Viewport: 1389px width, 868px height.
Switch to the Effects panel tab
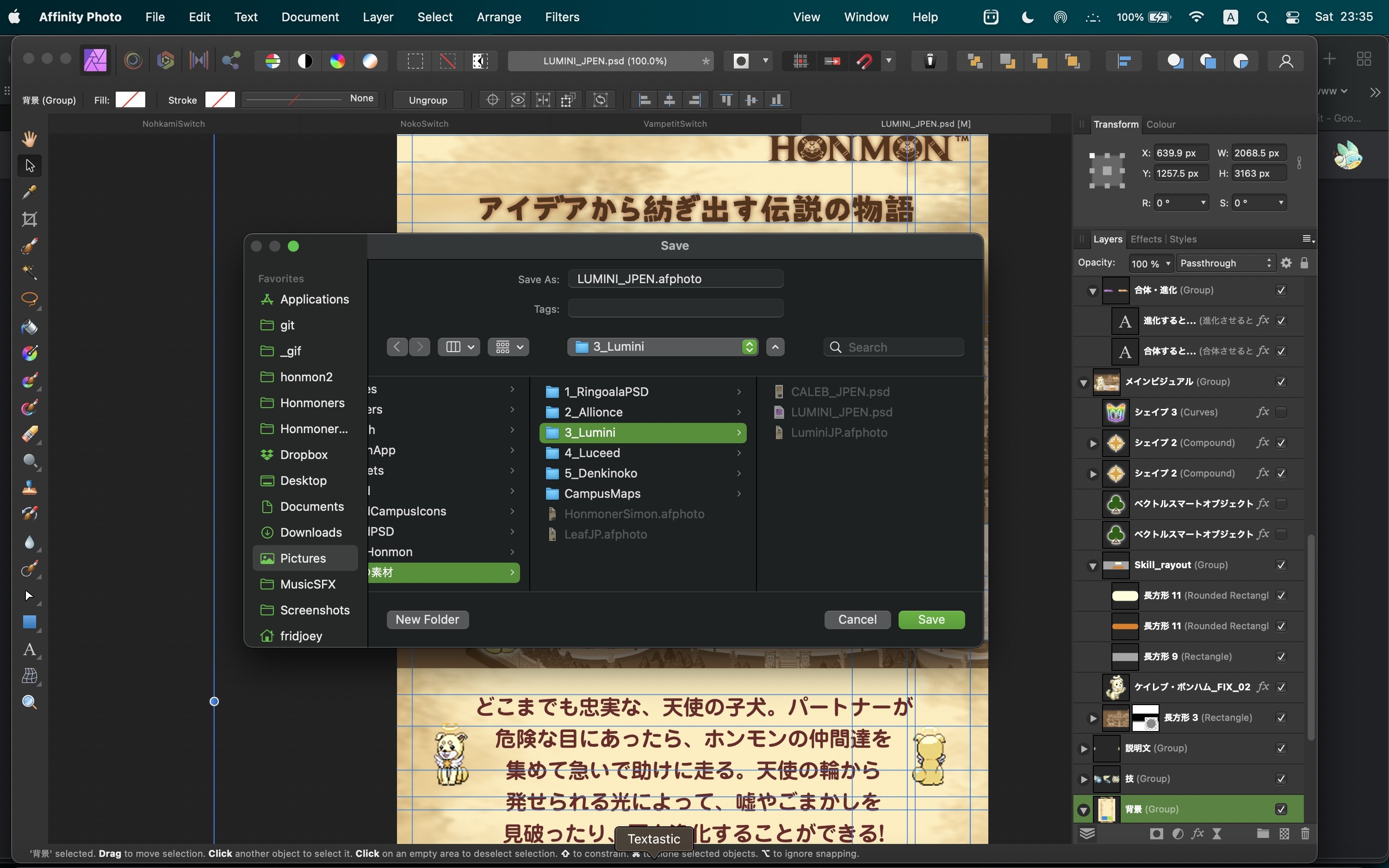(1146, 239)
